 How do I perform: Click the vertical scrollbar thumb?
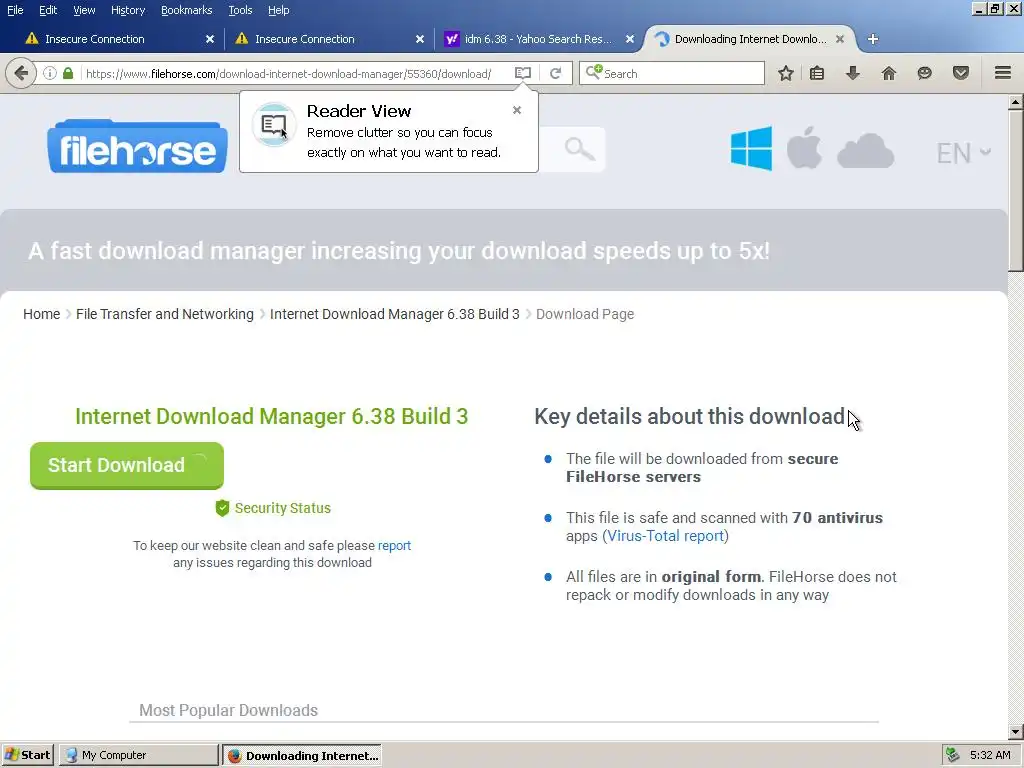(1015, 190)
